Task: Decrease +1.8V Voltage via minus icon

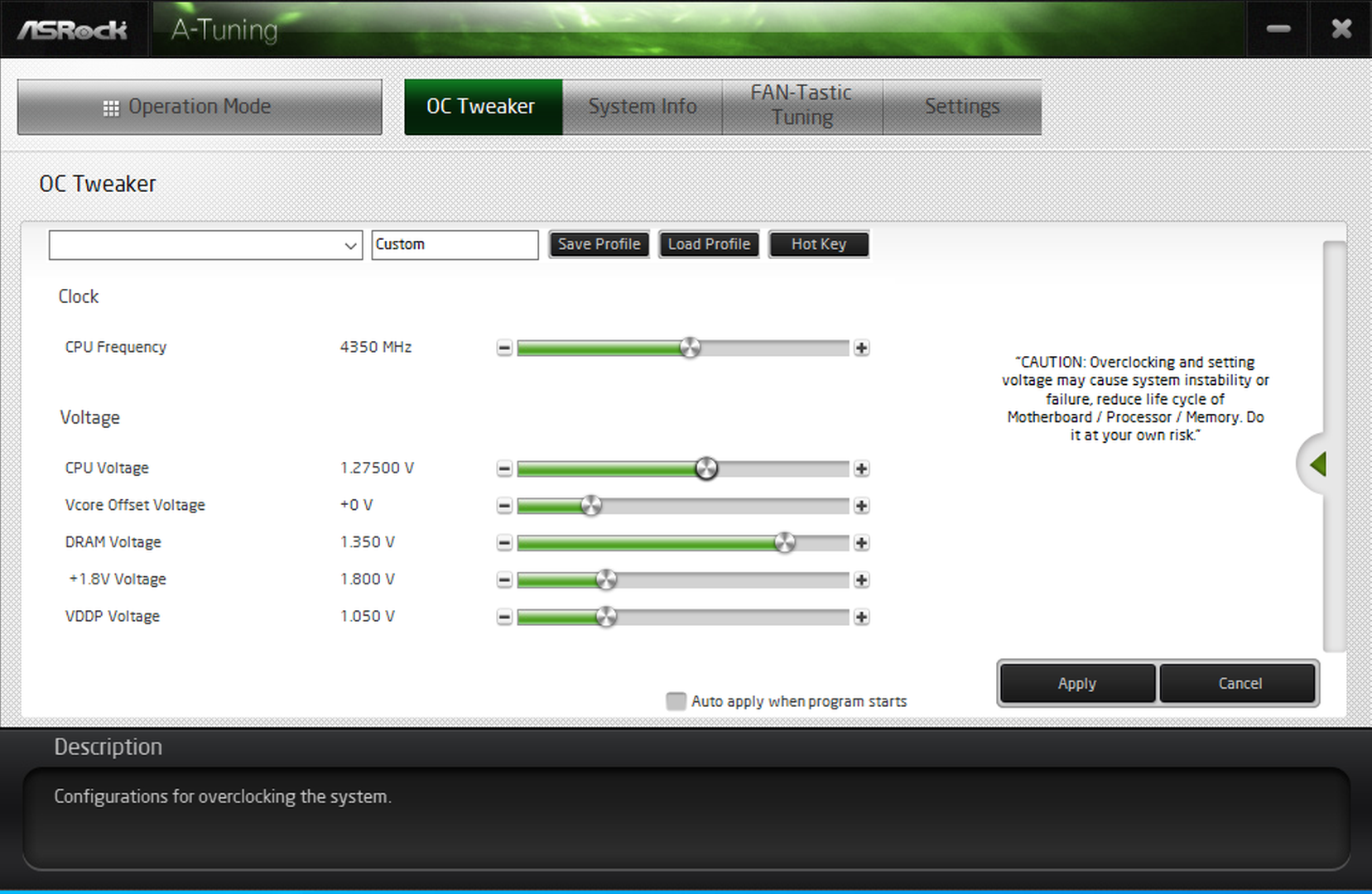Action: (504, 580)
